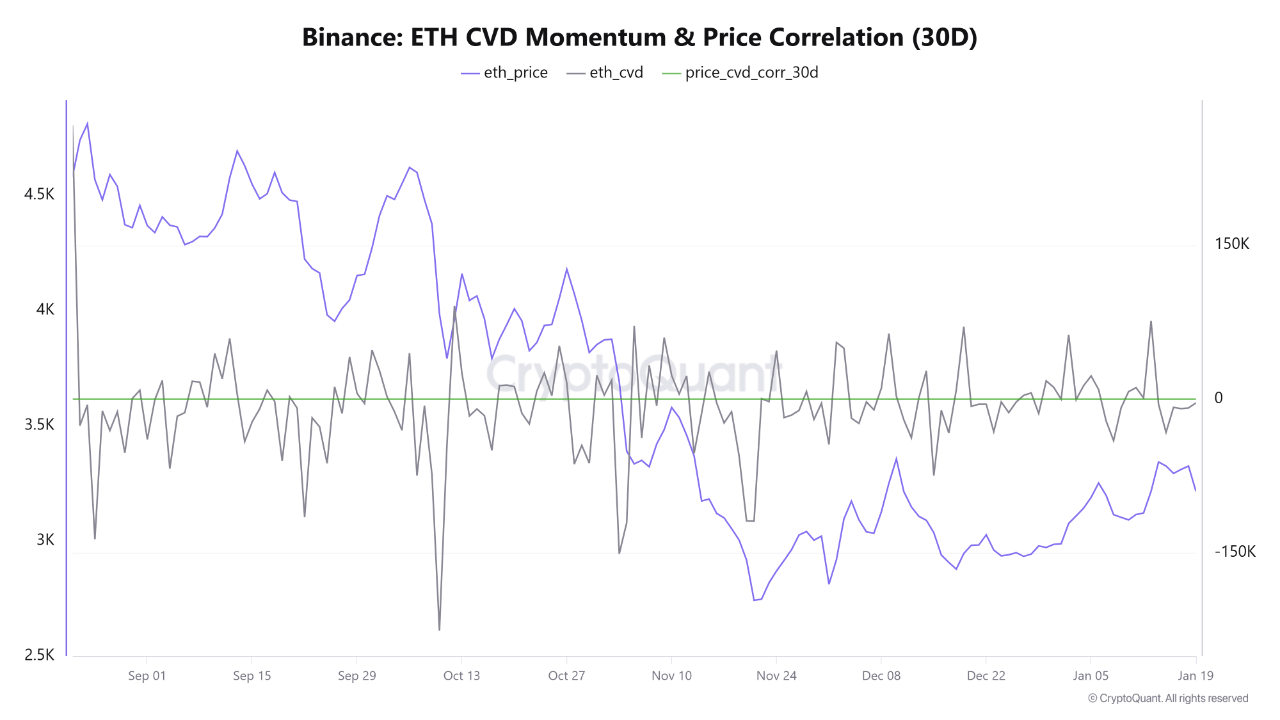Click the 2.5K left price axis label
The width and height of the screenshot is (1280, 720).
pyautogui.click(x=39, y=655)
